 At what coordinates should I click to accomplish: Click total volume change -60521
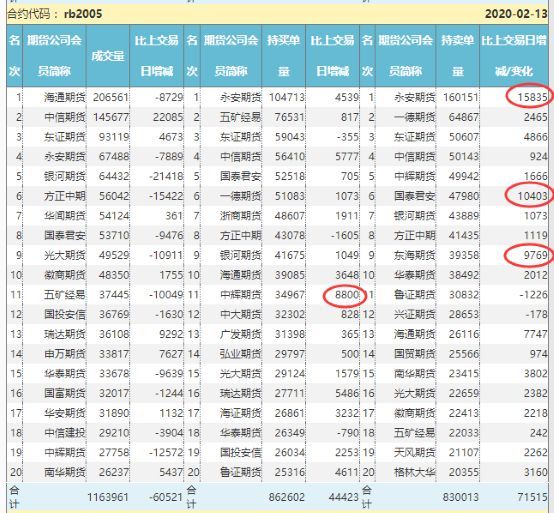(165, 497)
